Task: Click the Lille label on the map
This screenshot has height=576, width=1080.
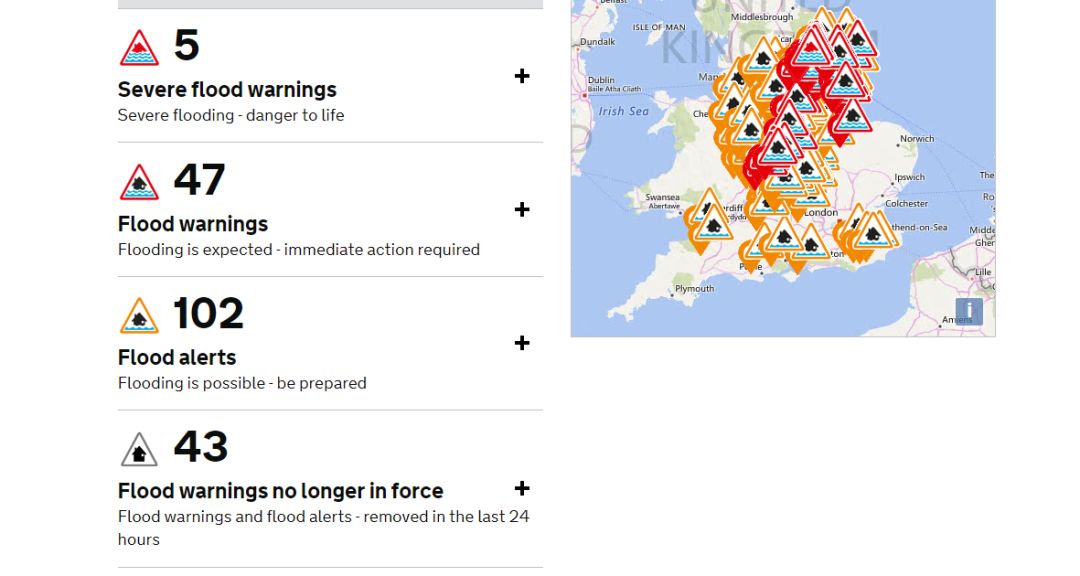Action: click(983, 272)
